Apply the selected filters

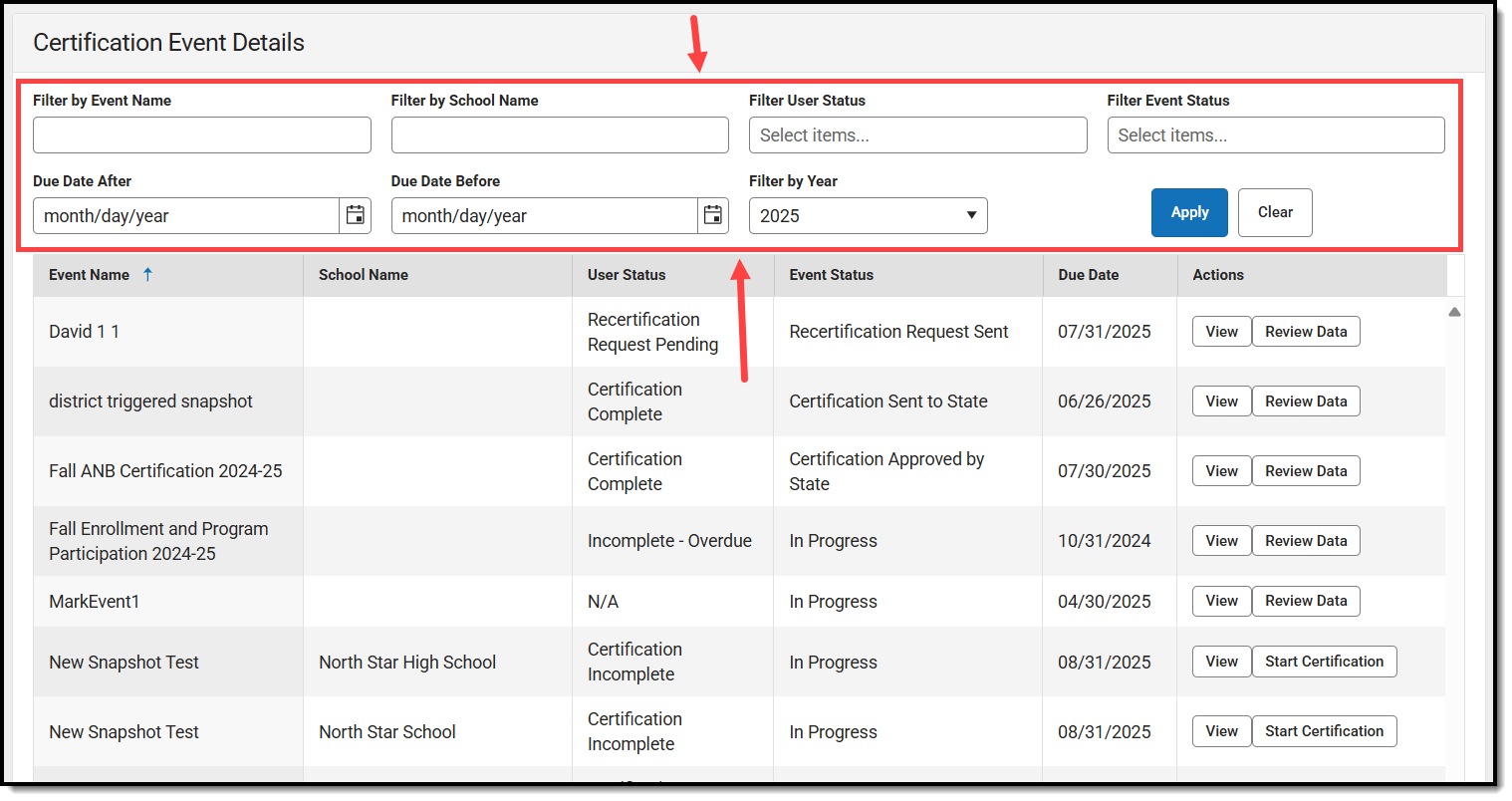[1189, 212]
